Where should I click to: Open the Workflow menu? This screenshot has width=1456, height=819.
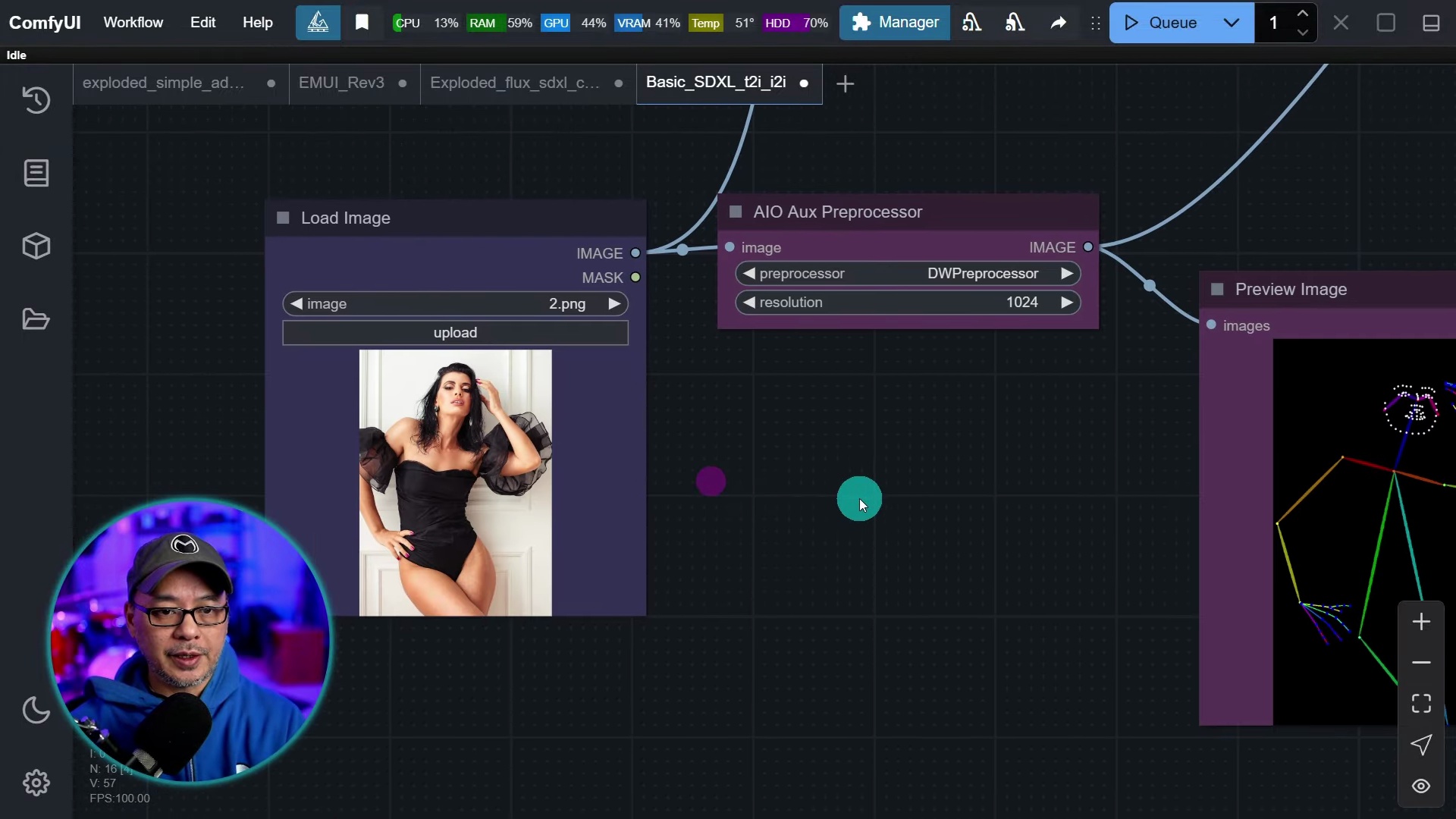(133, 23)
